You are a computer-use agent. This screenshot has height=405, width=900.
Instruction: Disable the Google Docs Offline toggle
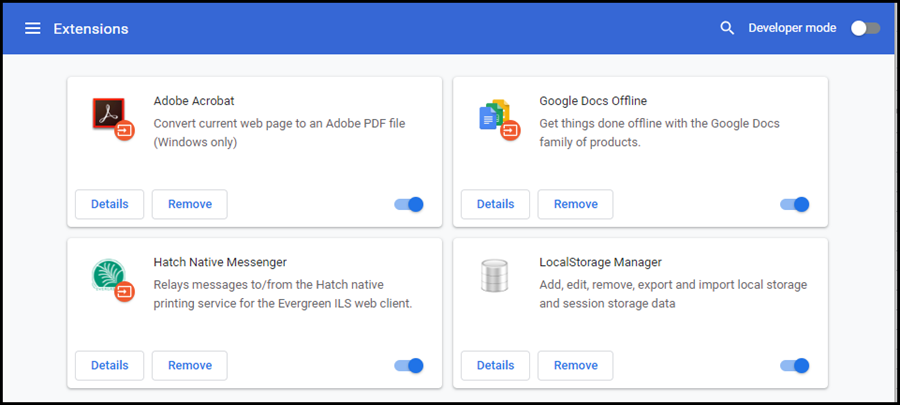point(794,204)
